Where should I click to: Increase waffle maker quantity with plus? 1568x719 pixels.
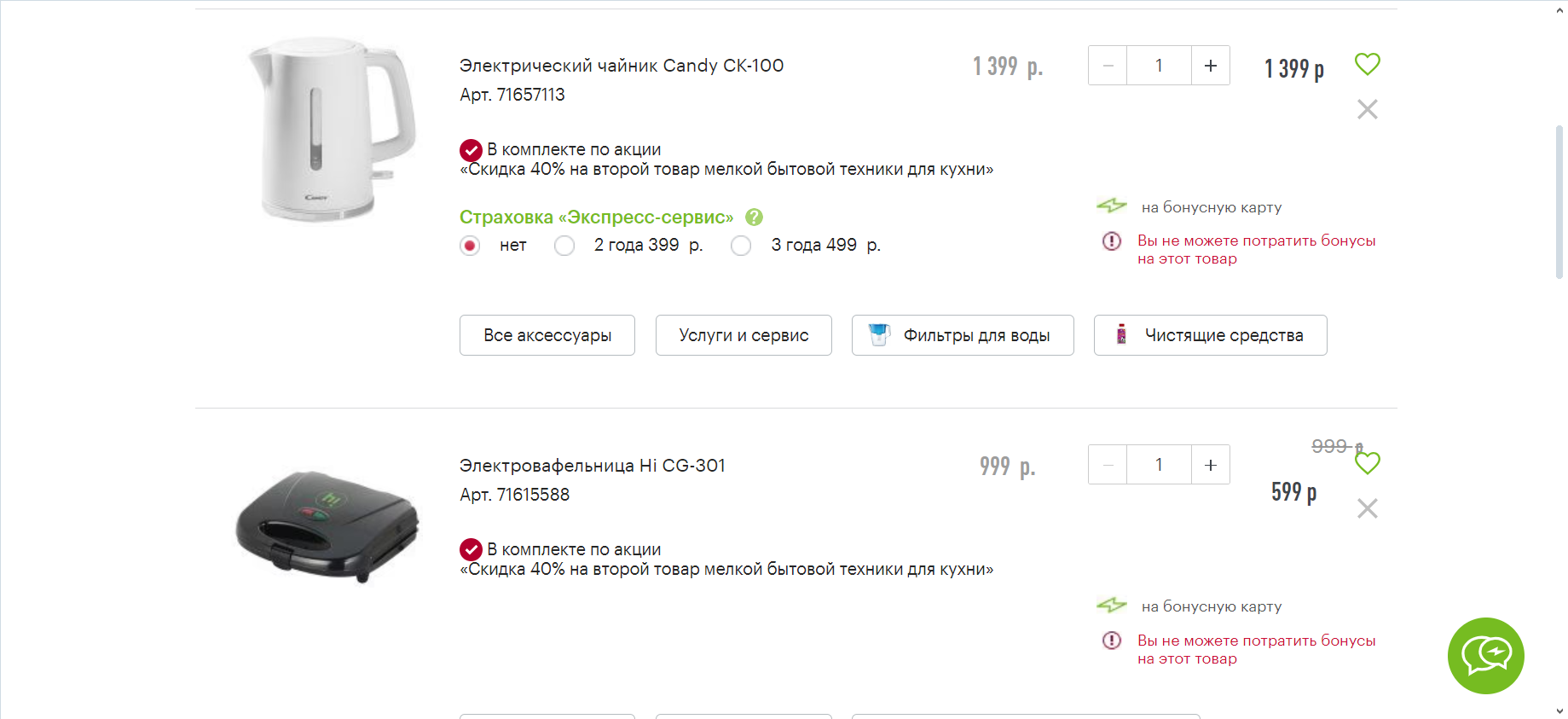click(x=1210, y=465)
